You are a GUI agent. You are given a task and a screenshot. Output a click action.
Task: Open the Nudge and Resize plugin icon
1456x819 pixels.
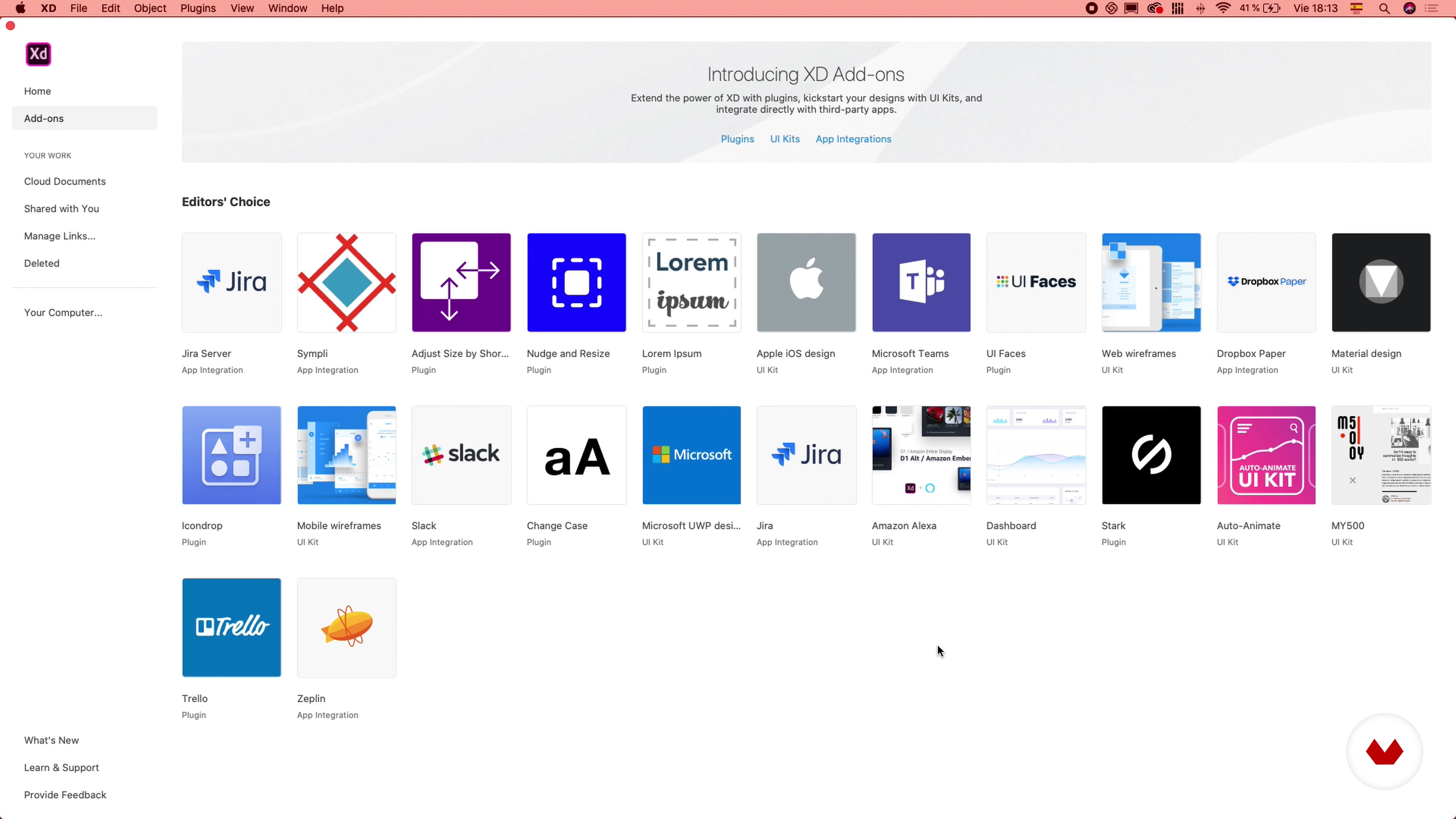(x=576, y=282)
